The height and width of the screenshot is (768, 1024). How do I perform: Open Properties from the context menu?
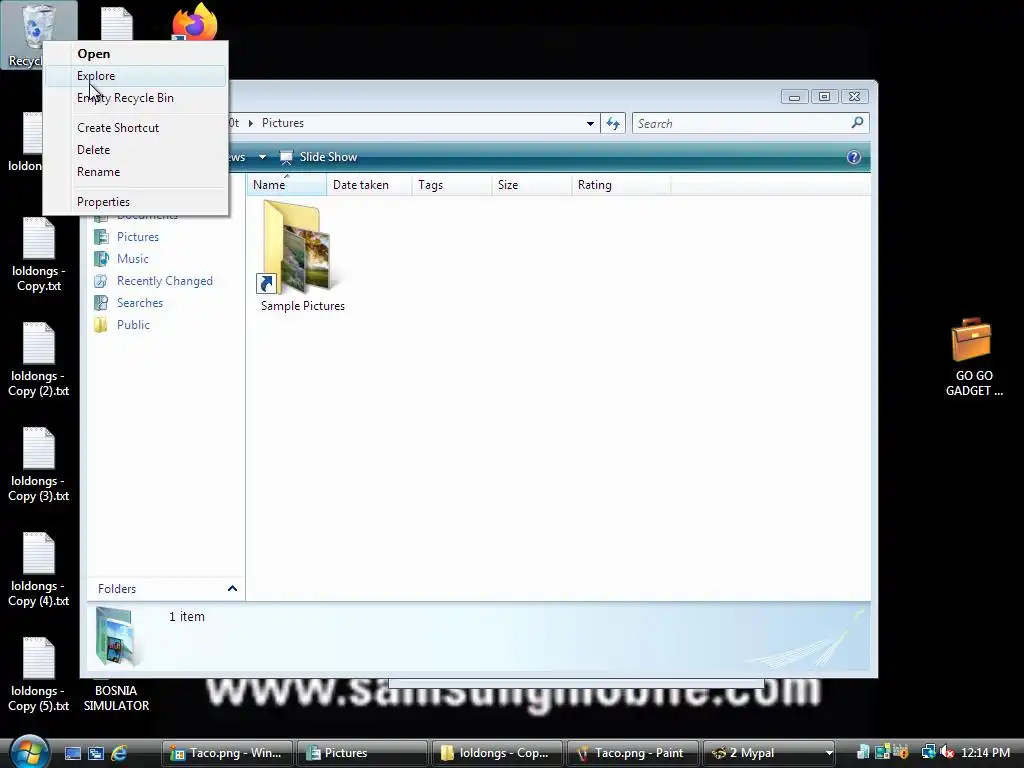tap(136, 202)
